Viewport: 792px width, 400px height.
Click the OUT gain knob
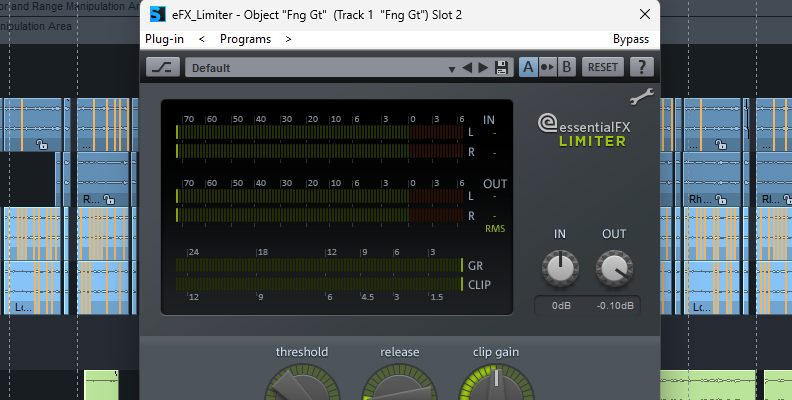614,267
